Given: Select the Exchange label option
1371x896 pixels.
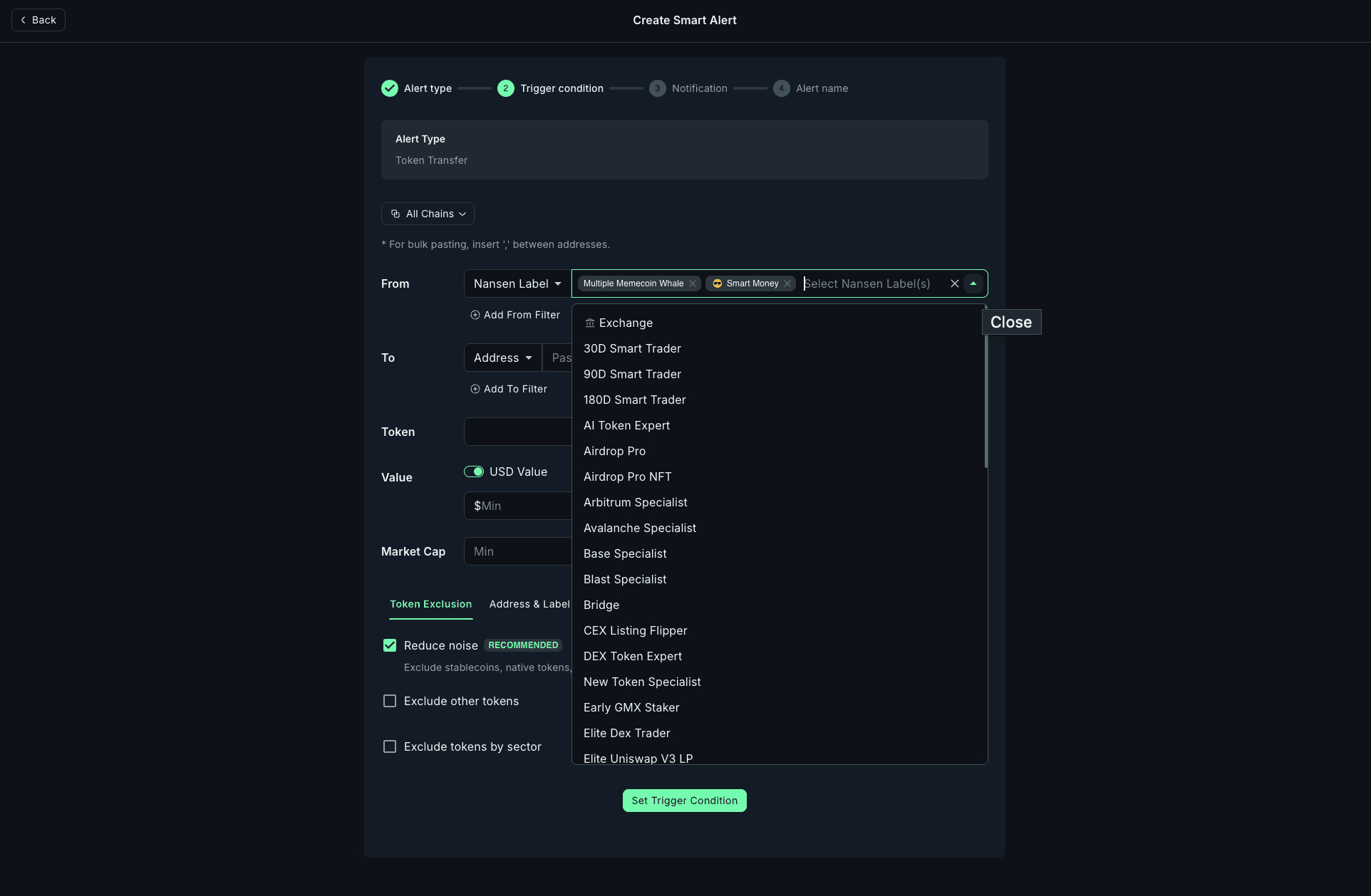Looking at the screenshot, I should pyautogui.click(x=626, y=323).
